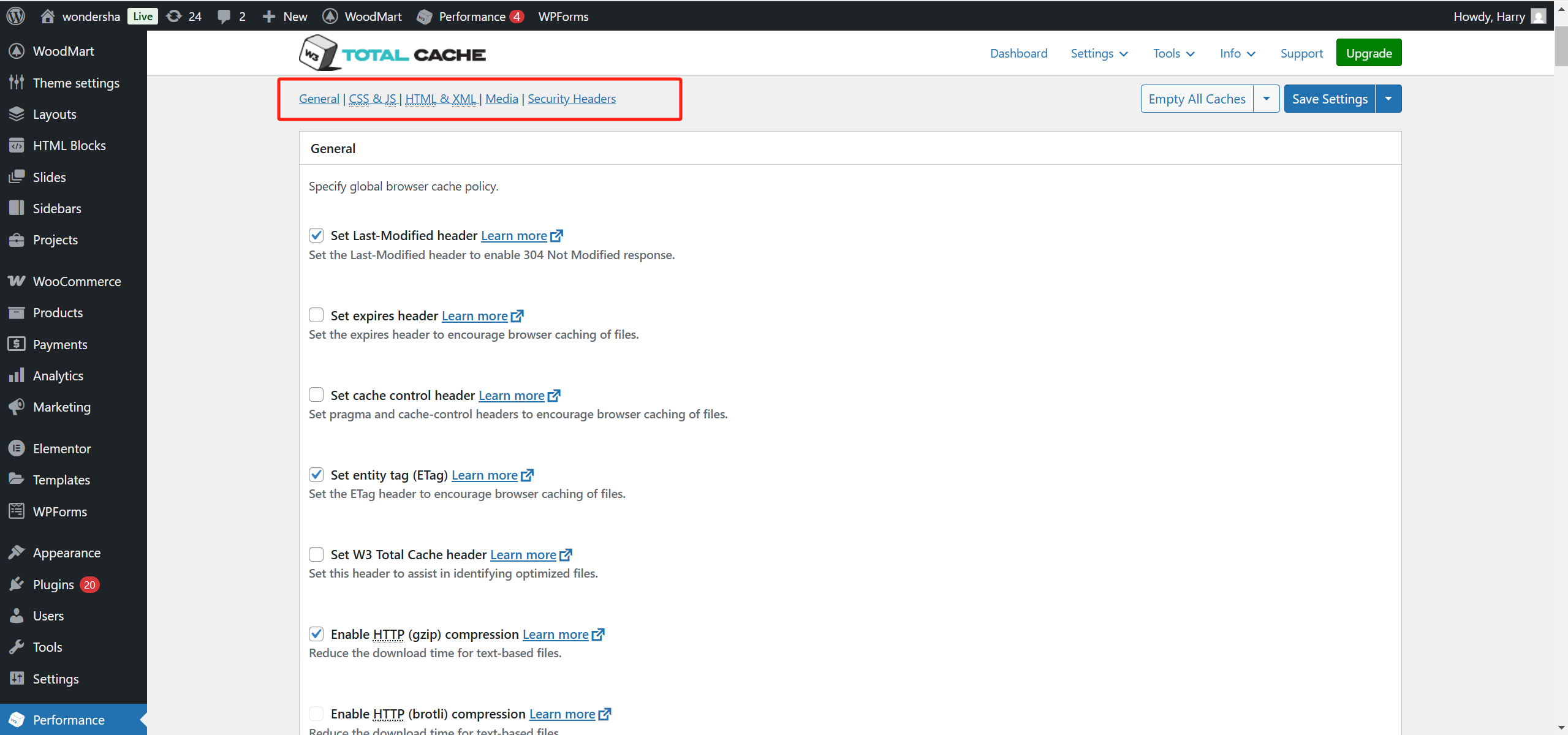Open the Settings dropdown in plugin header
1568x735 pixels.
[1099, 53]
